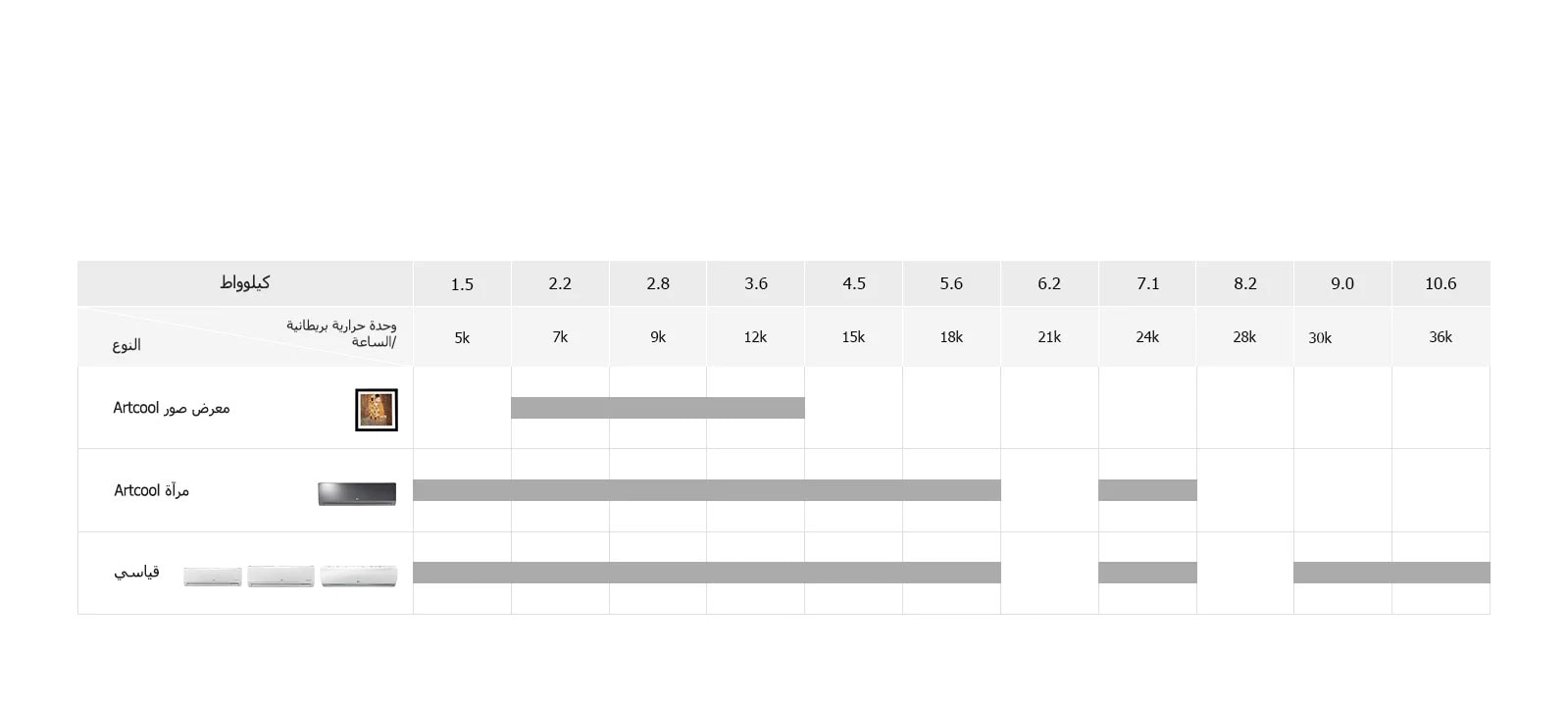Viewport: 1568px width, 703px height.
Task: Click the long gray bar in Artcool mirror row
Action: [x=706, y=490]
